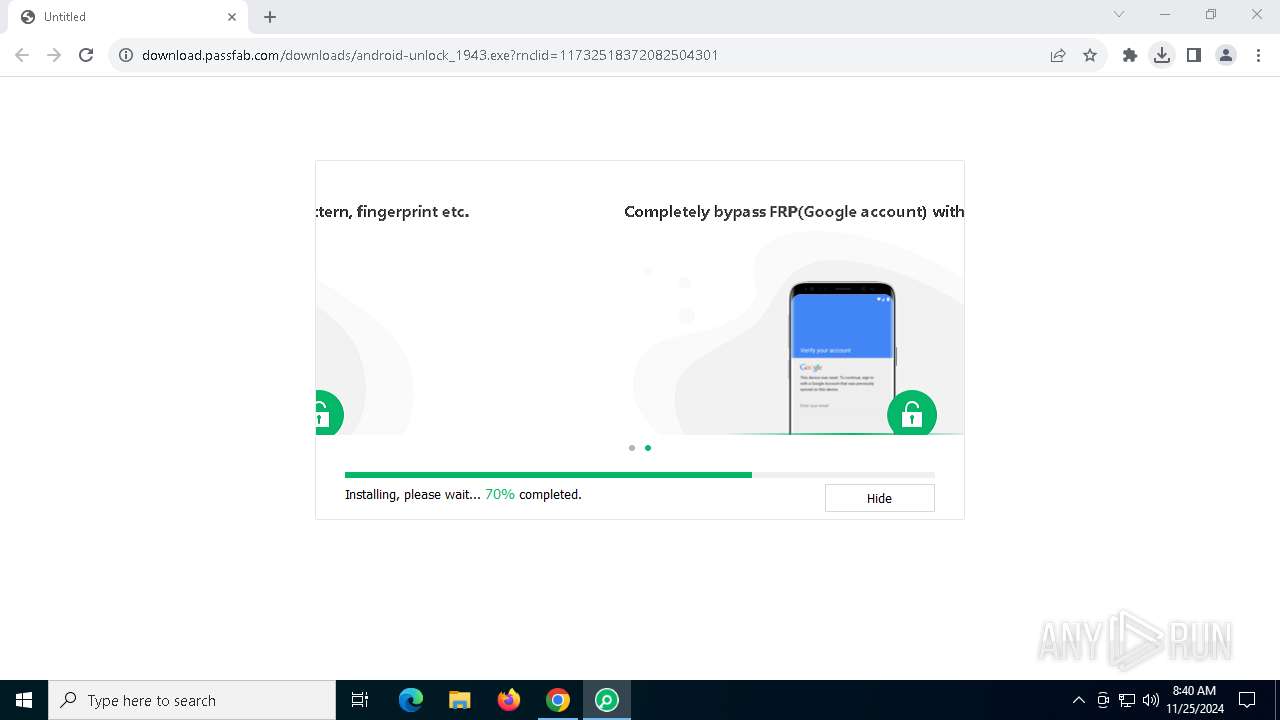Image resolution: width=1280 pixels, height=720 pixels.
Task: Click the green installation progress bar
Action: [548, 475]
